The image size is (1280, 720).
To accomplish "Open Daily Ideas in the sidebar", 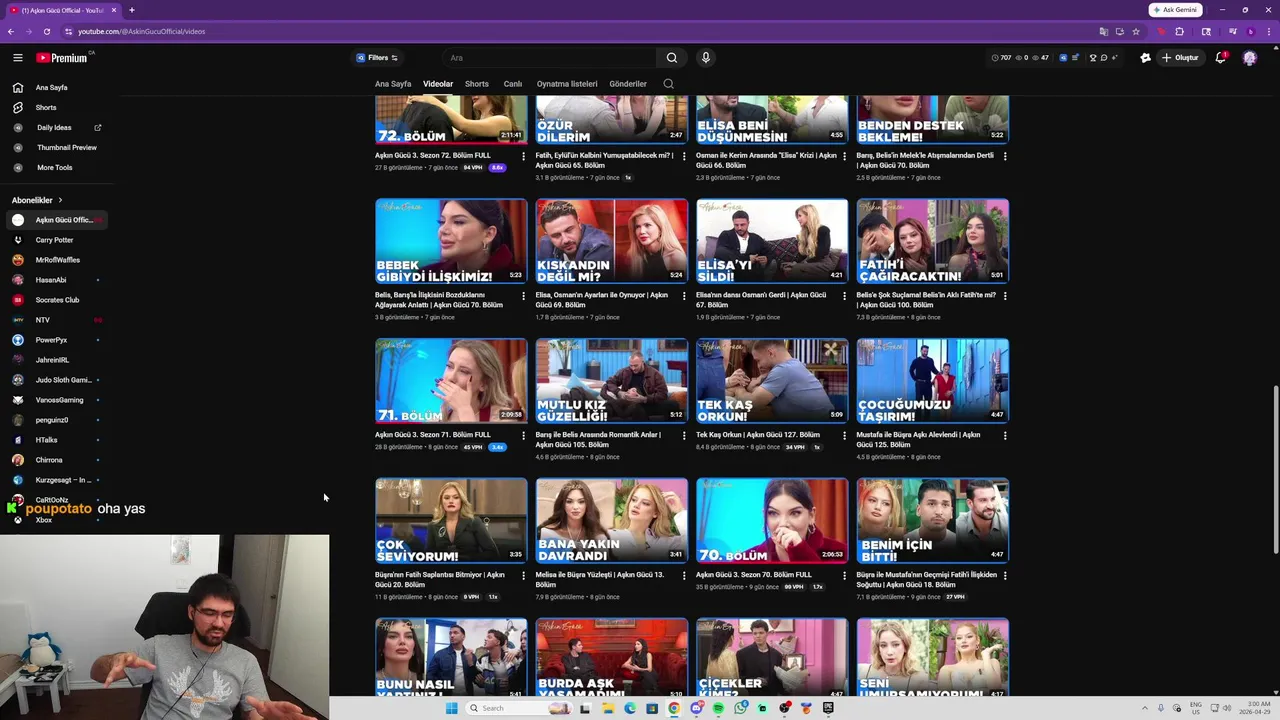I will (x=55, y=128).
